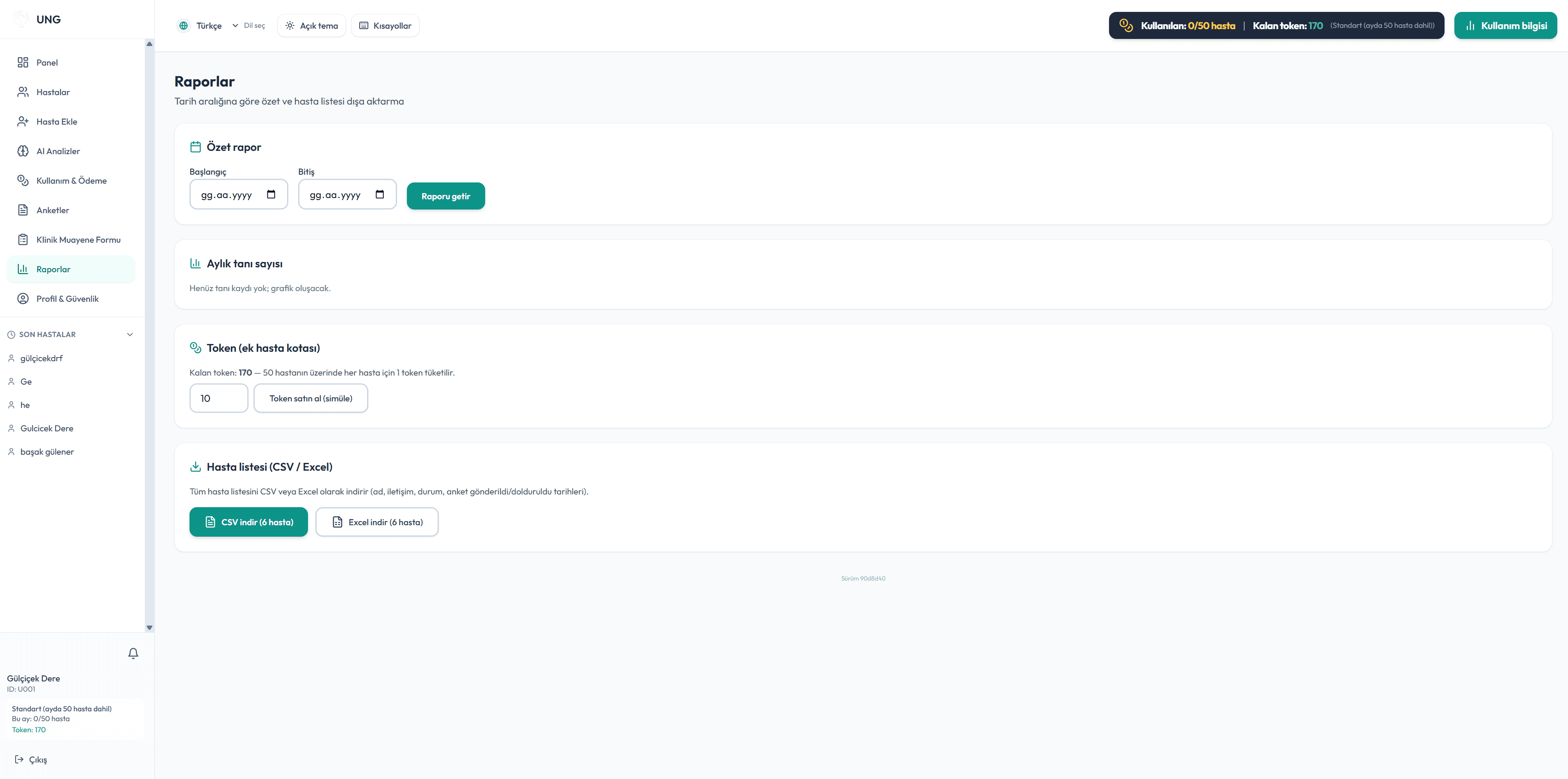
Task: Click the Sürüm 90d8d40 version text
Action: (x=863, y=578)
